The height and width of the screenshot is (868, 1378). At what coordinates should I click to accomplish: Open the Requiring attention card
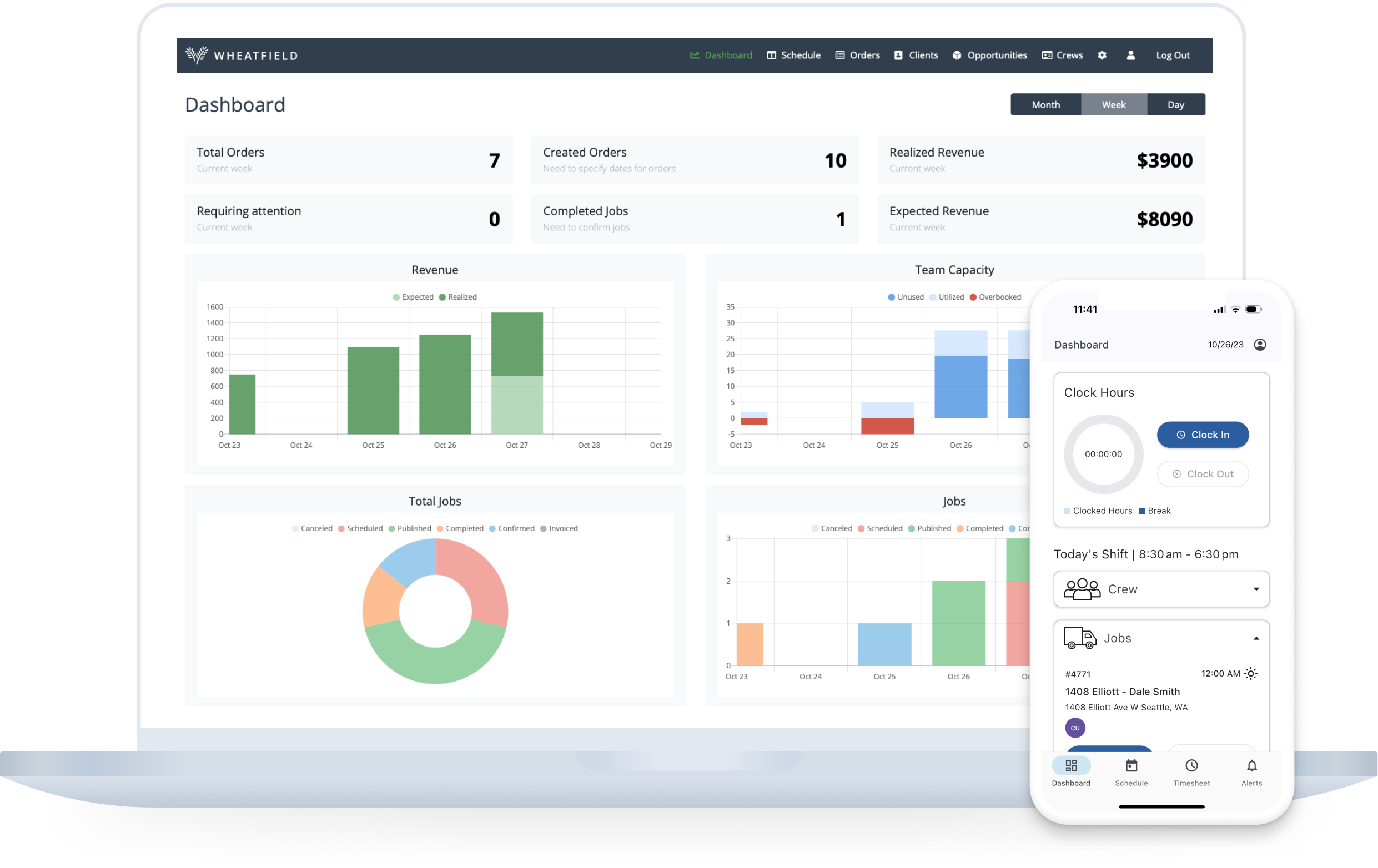coord(349,219)
